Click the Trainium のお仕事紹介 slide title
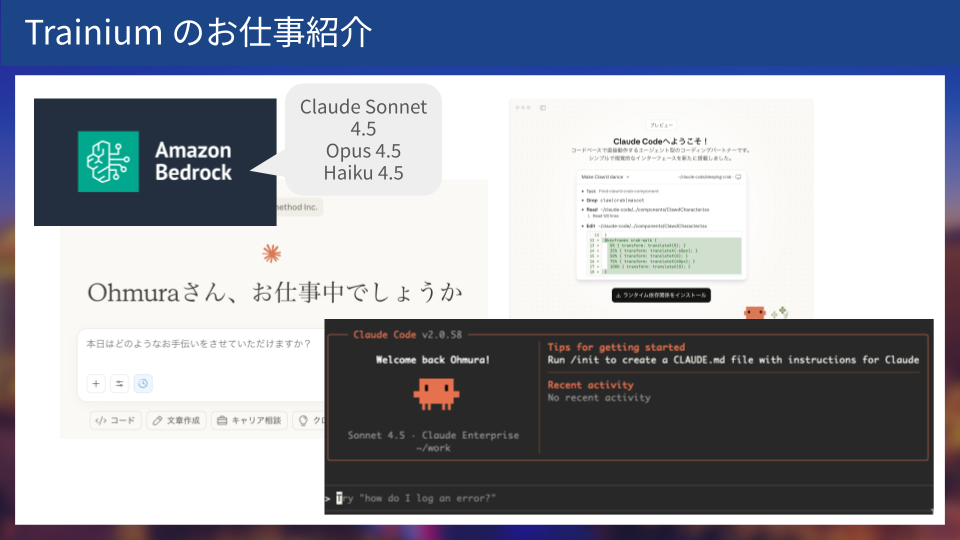This screenshot has width=960, height=540. (198, 32)
